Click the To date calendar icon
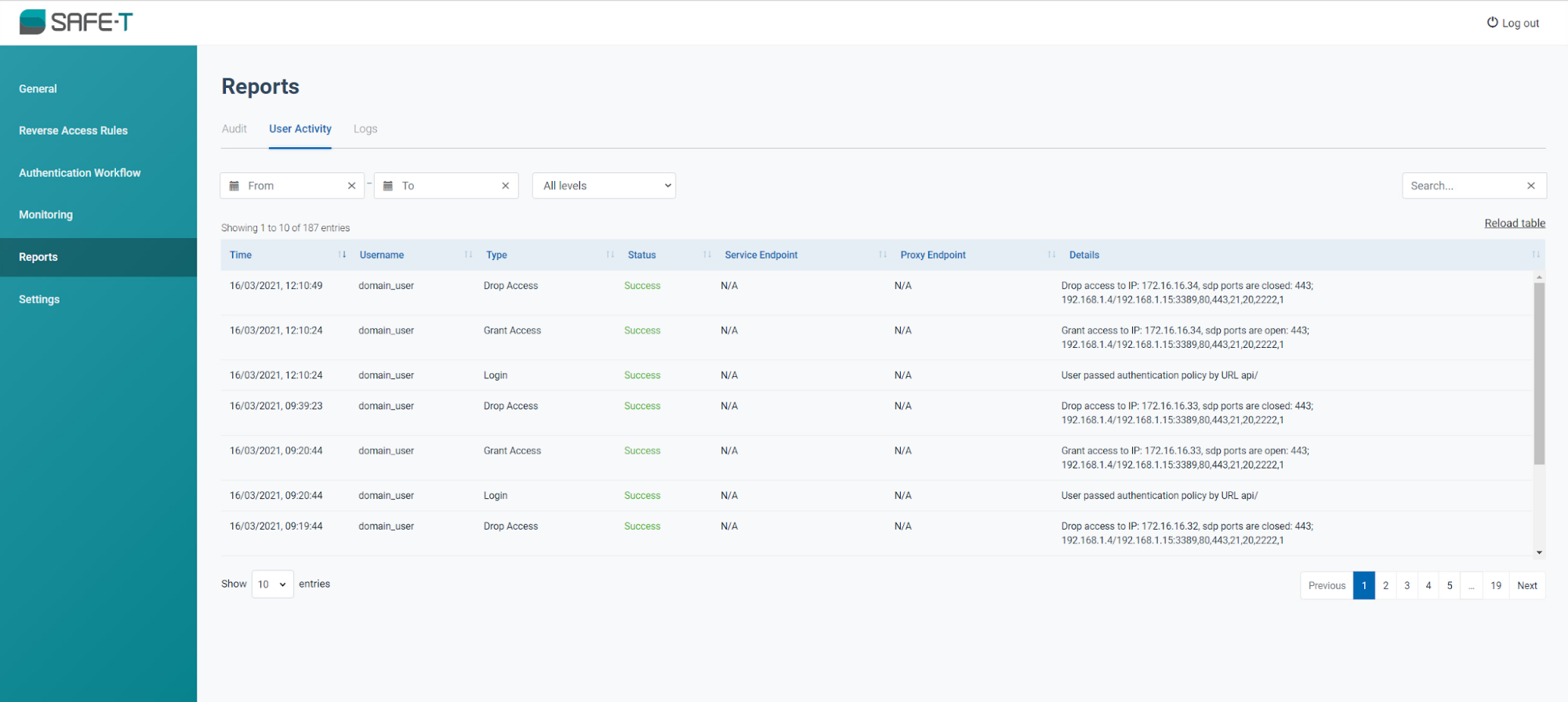 tap(388, 186)
